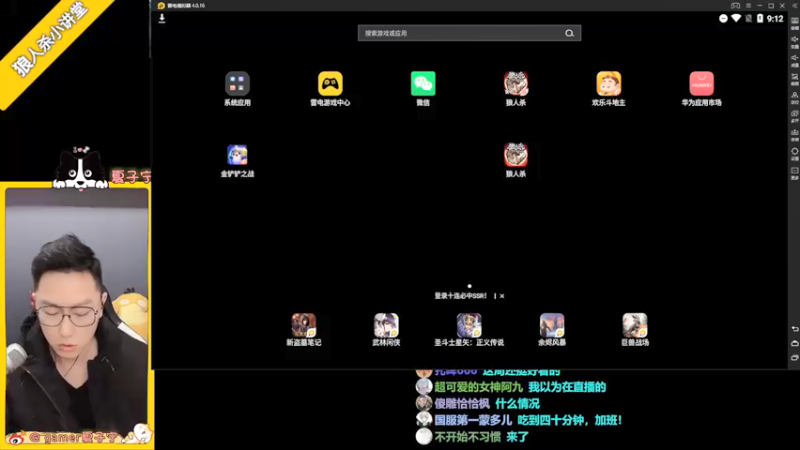This screenshot has height=450, width=800.
Task: Click chat message 什么情况
Action: (x=517, y=404)
